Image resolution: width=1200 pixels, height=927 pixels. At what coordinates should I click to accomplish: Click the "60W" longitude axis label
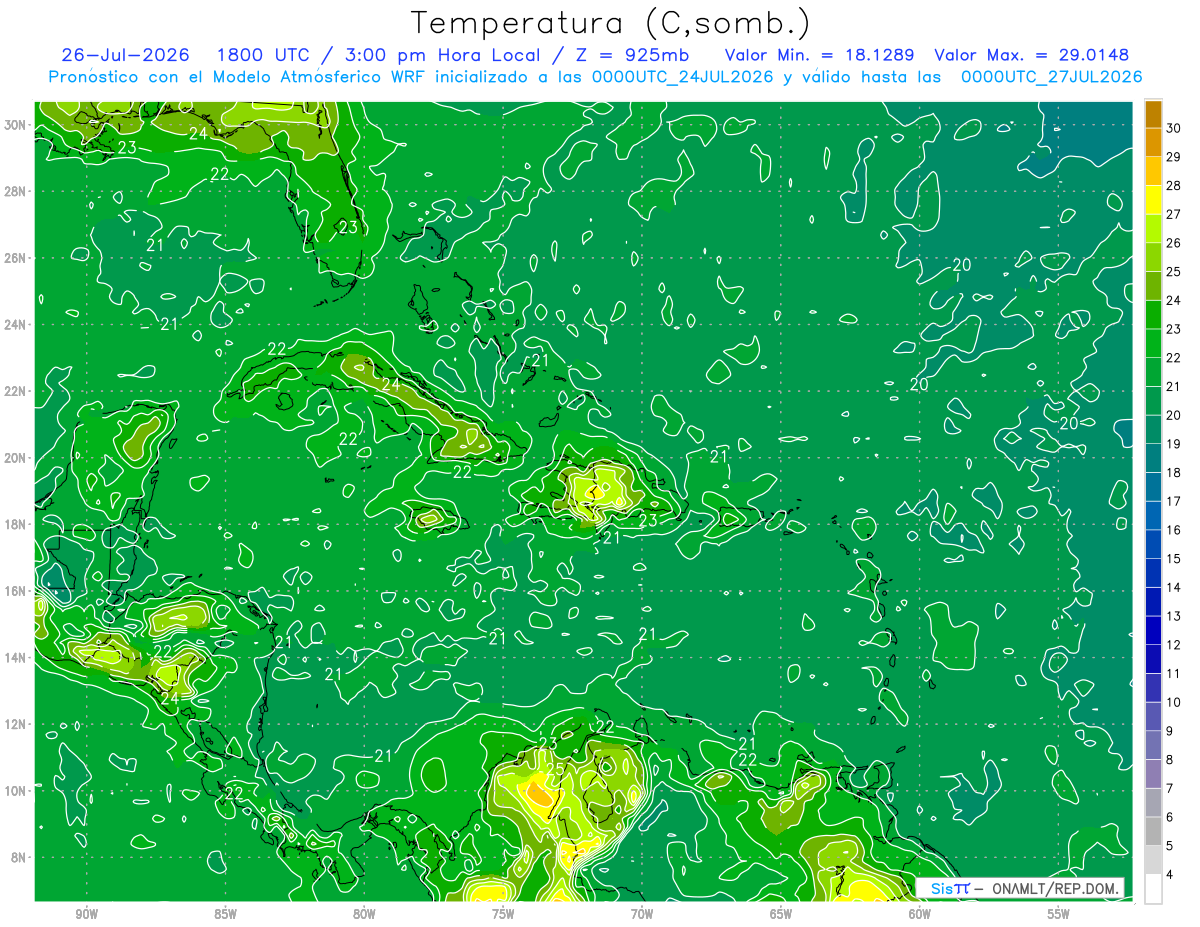tap(920, 914)
